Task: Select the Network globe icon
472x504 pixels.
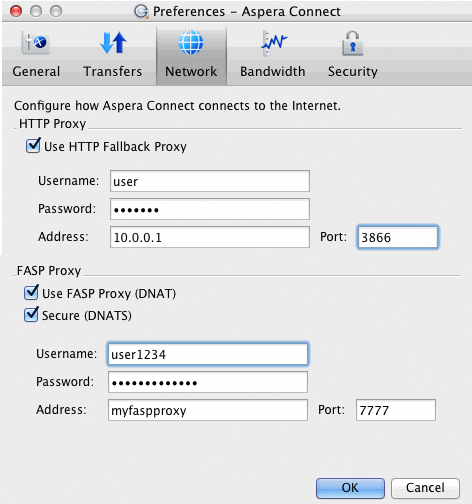Action: 191,42
